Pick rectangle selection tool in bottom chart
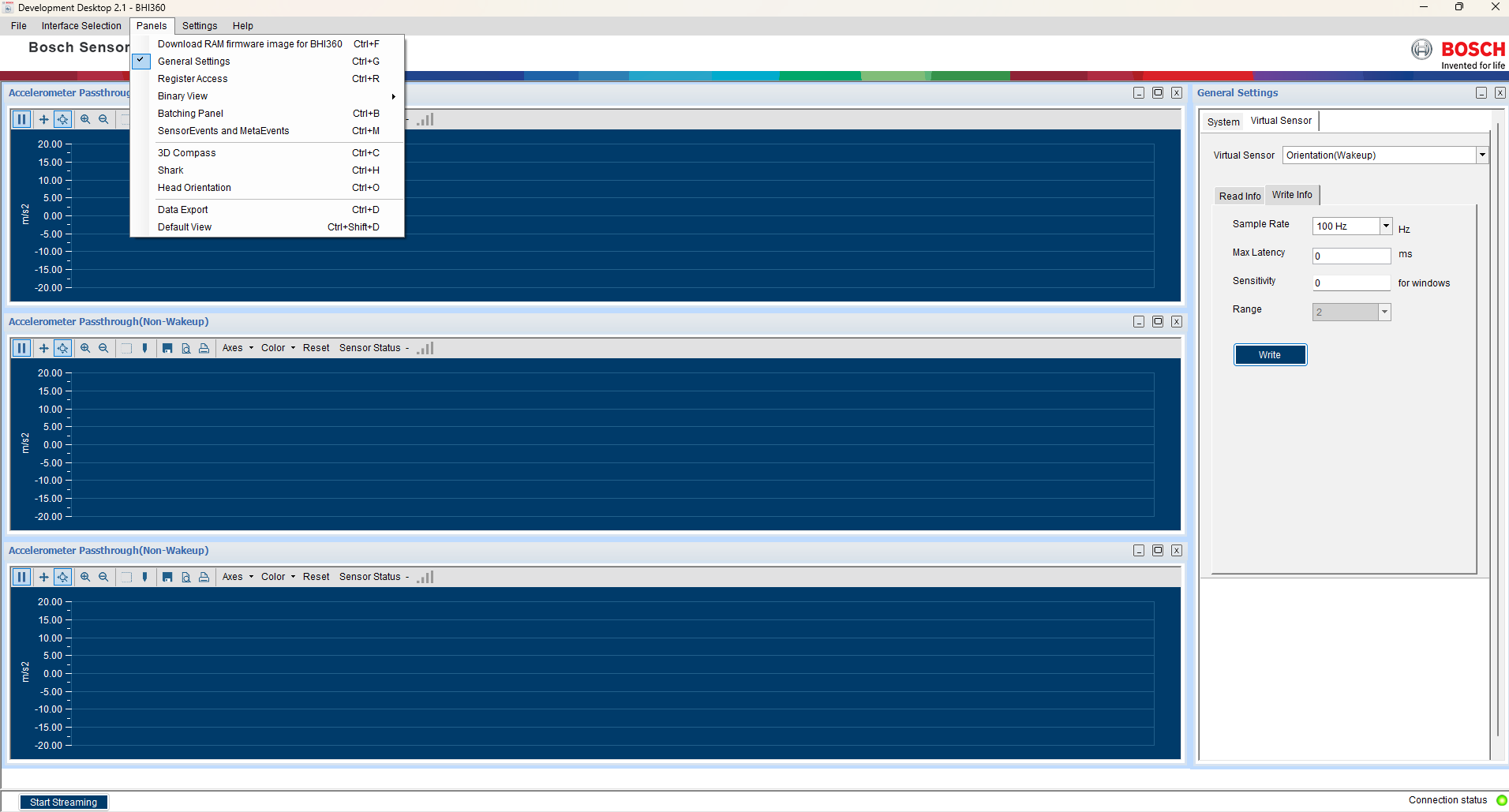The image size is (1509, 812). (126, 577)
